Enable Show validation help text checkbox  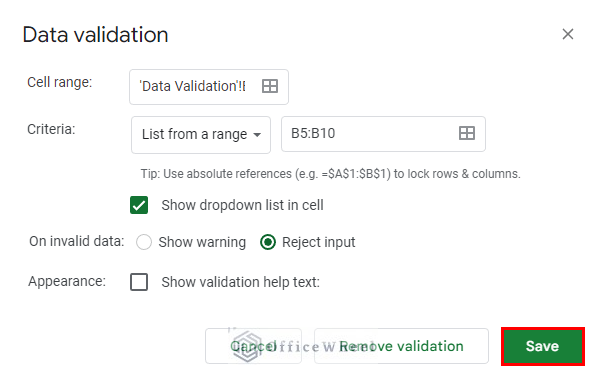pyautogui.click(x=139, y=282)
